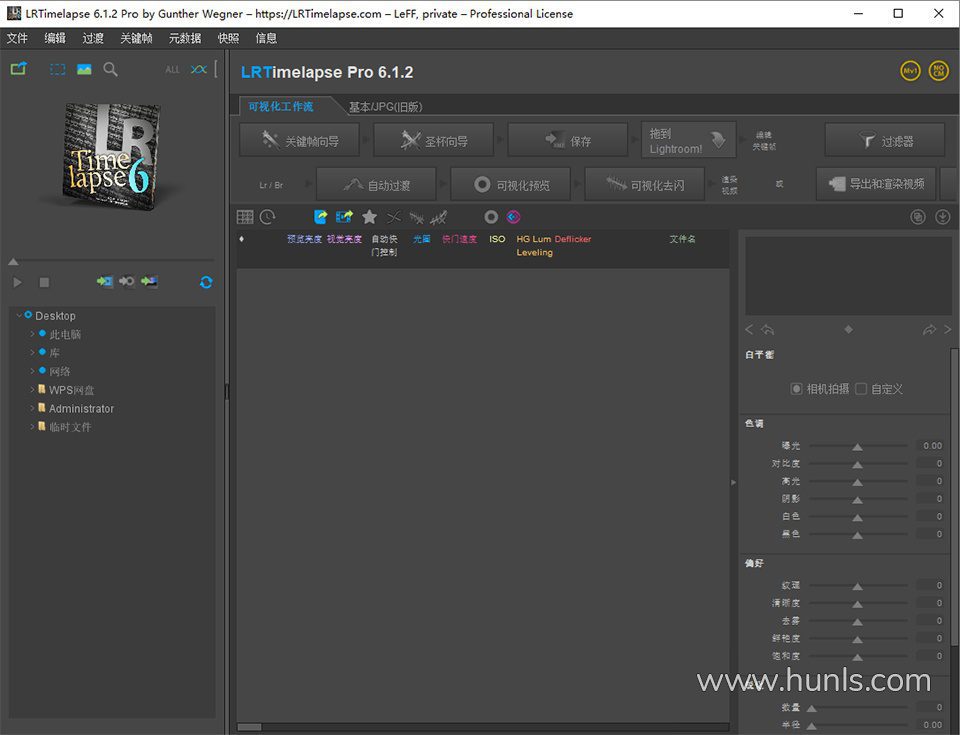This screenshot has height=735, width=960.
Task: Expand the 库 tree node
Action: tap(32, 352)
